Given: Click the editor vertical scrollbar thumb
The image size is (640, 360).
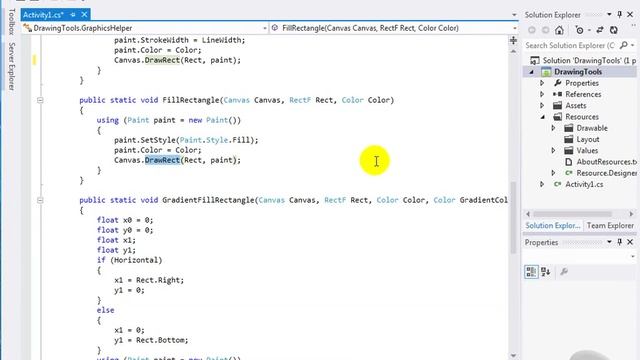Looking at the screenshot, I should pyautogui.click(x=513, y=218).
